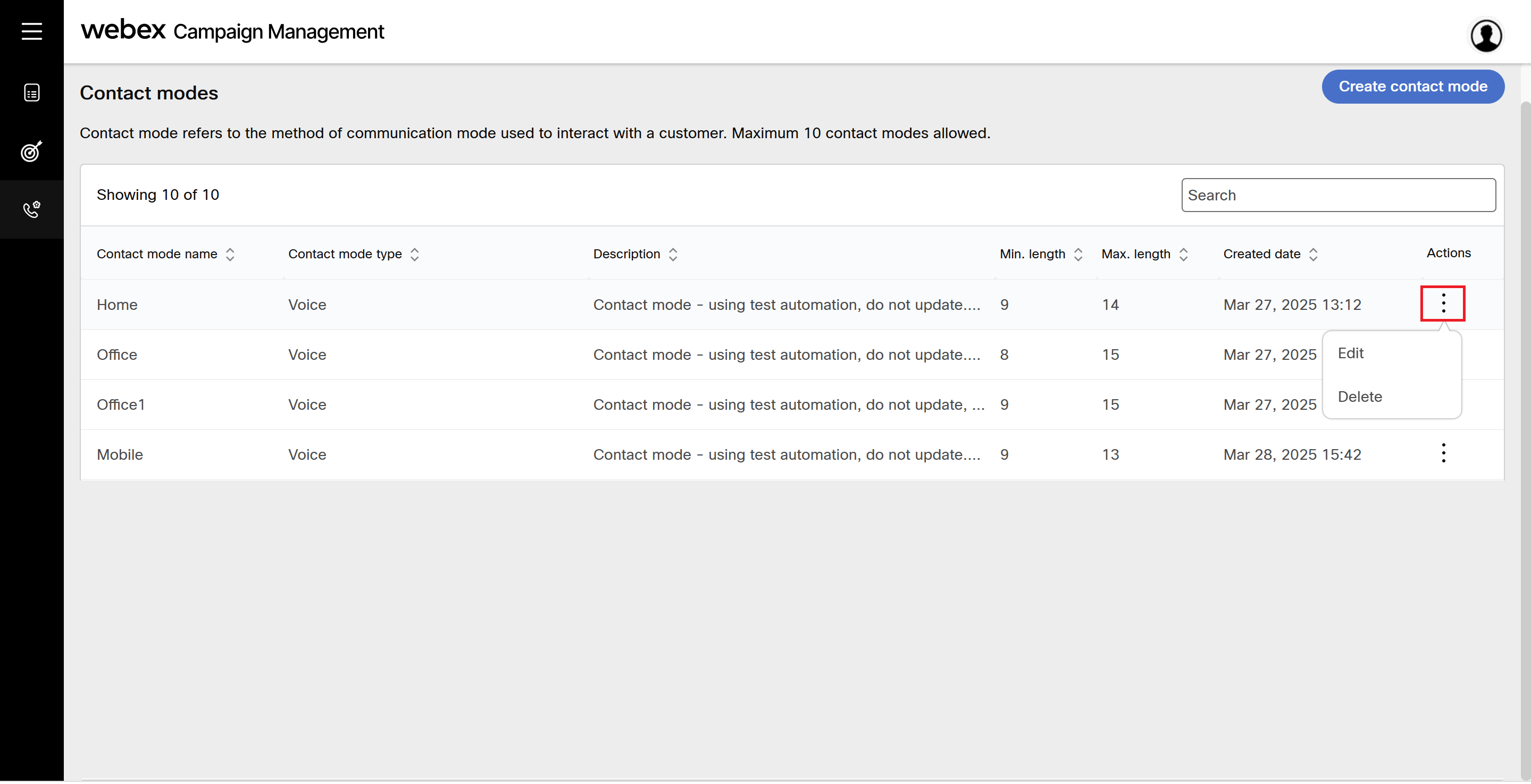Choose Delete from the actions popup

(x=1359, y=396)
